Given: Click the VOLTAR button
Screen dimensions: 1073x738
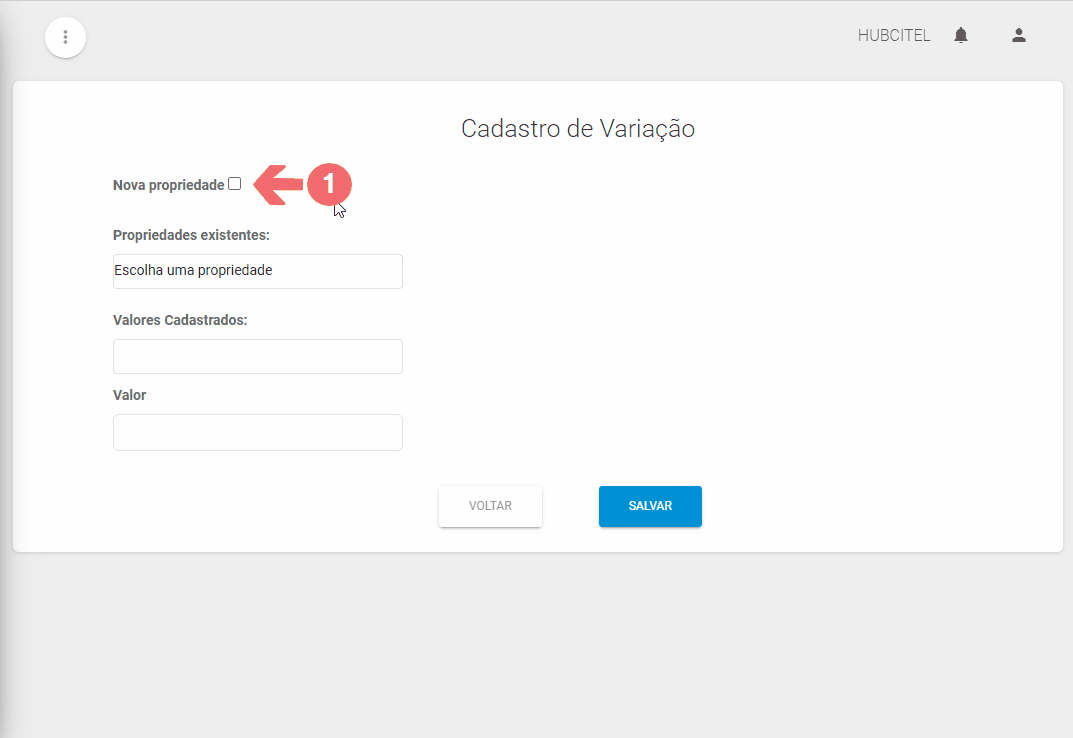Looking at the screenshot, I should click(x=490, y=506).
